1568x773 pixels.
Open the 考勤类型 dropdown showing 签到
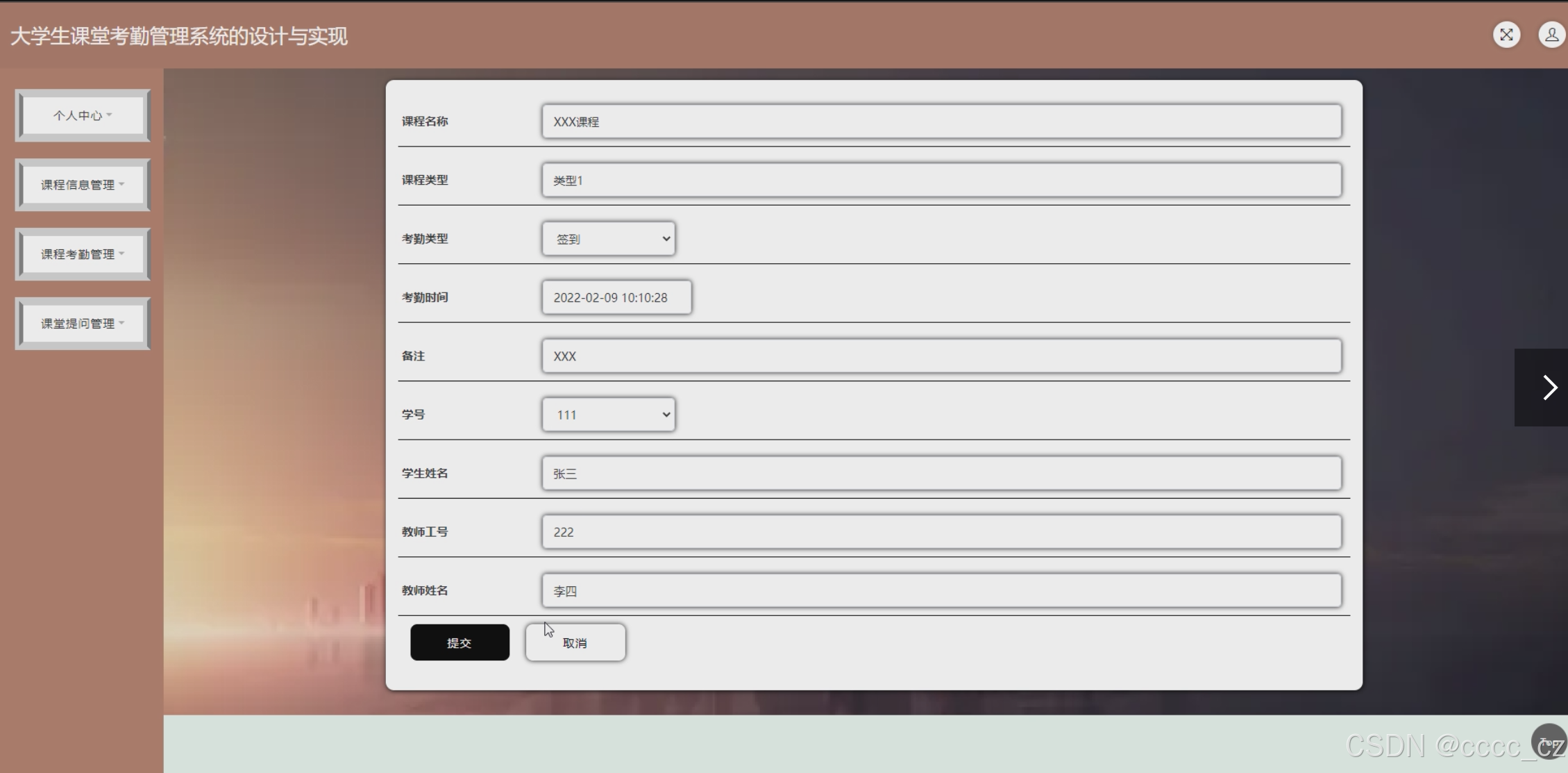(609, 239)
